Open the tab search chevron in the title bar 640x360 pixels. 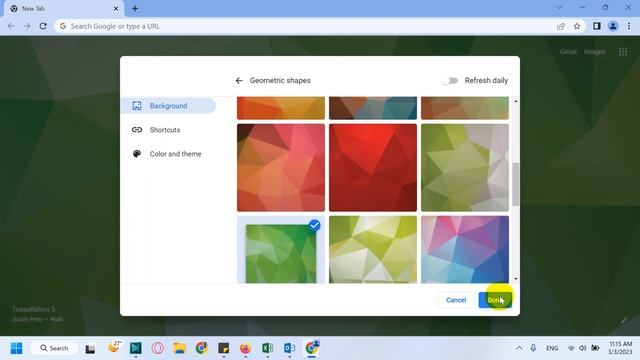click(559, 7)
